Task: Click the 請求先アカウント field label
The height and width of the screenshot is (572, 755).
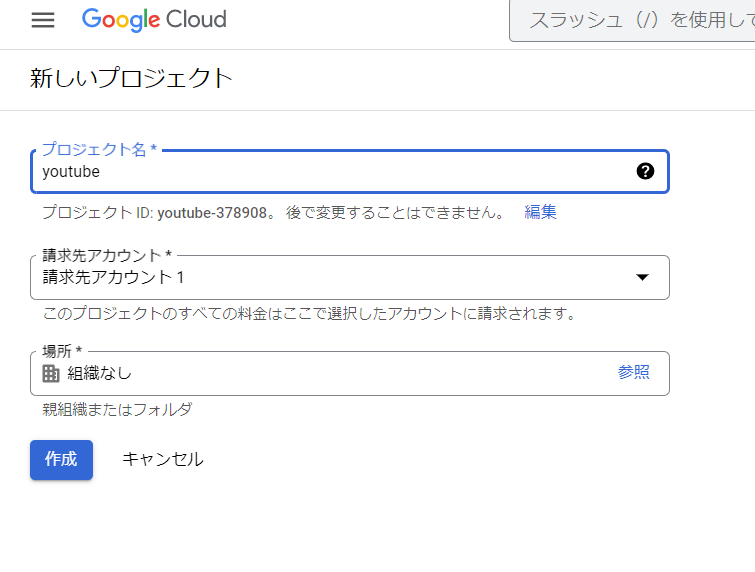Action: click(x=106, y=255)
